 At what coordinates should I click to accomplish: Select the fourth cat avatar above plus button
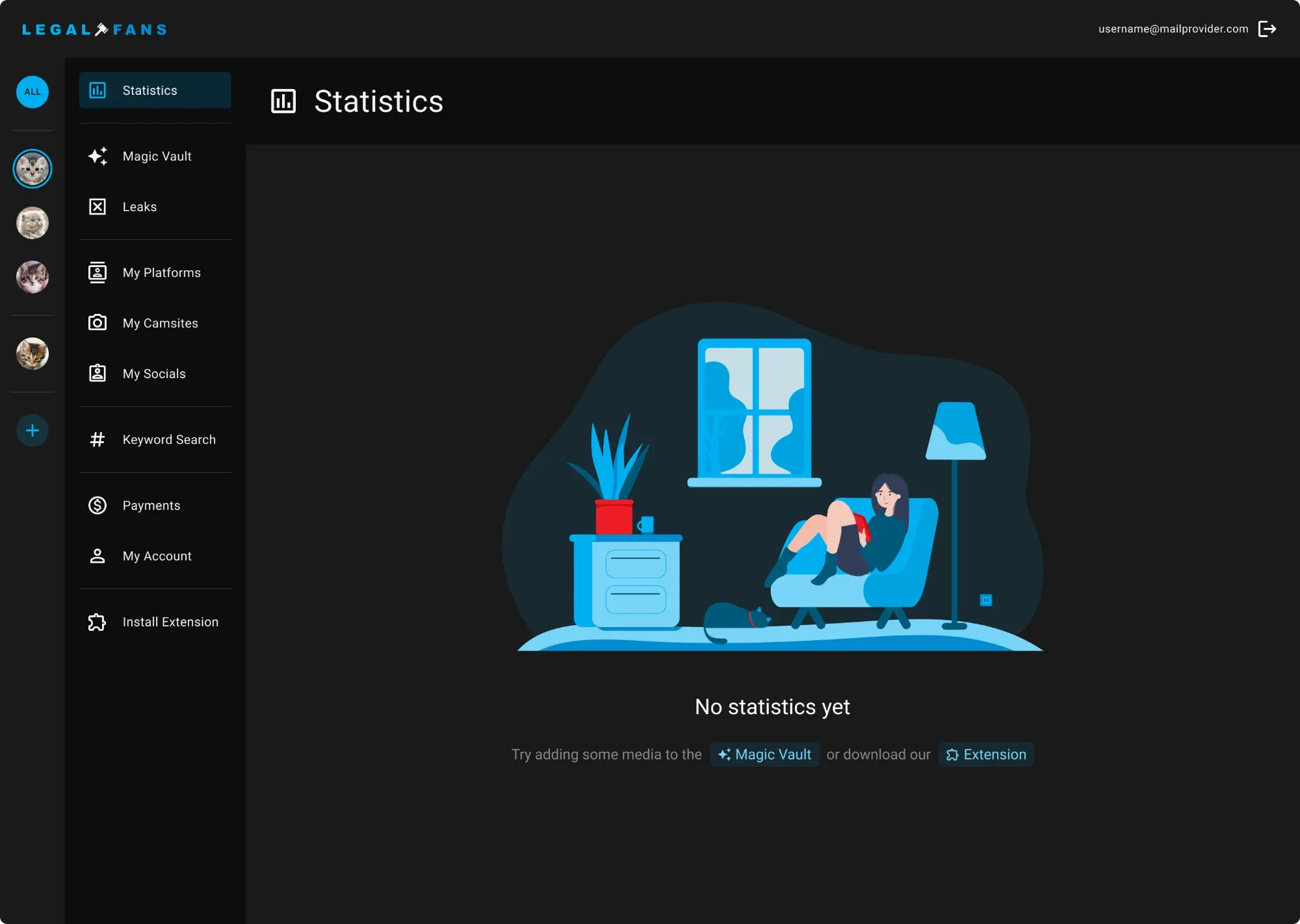(32, 353)
